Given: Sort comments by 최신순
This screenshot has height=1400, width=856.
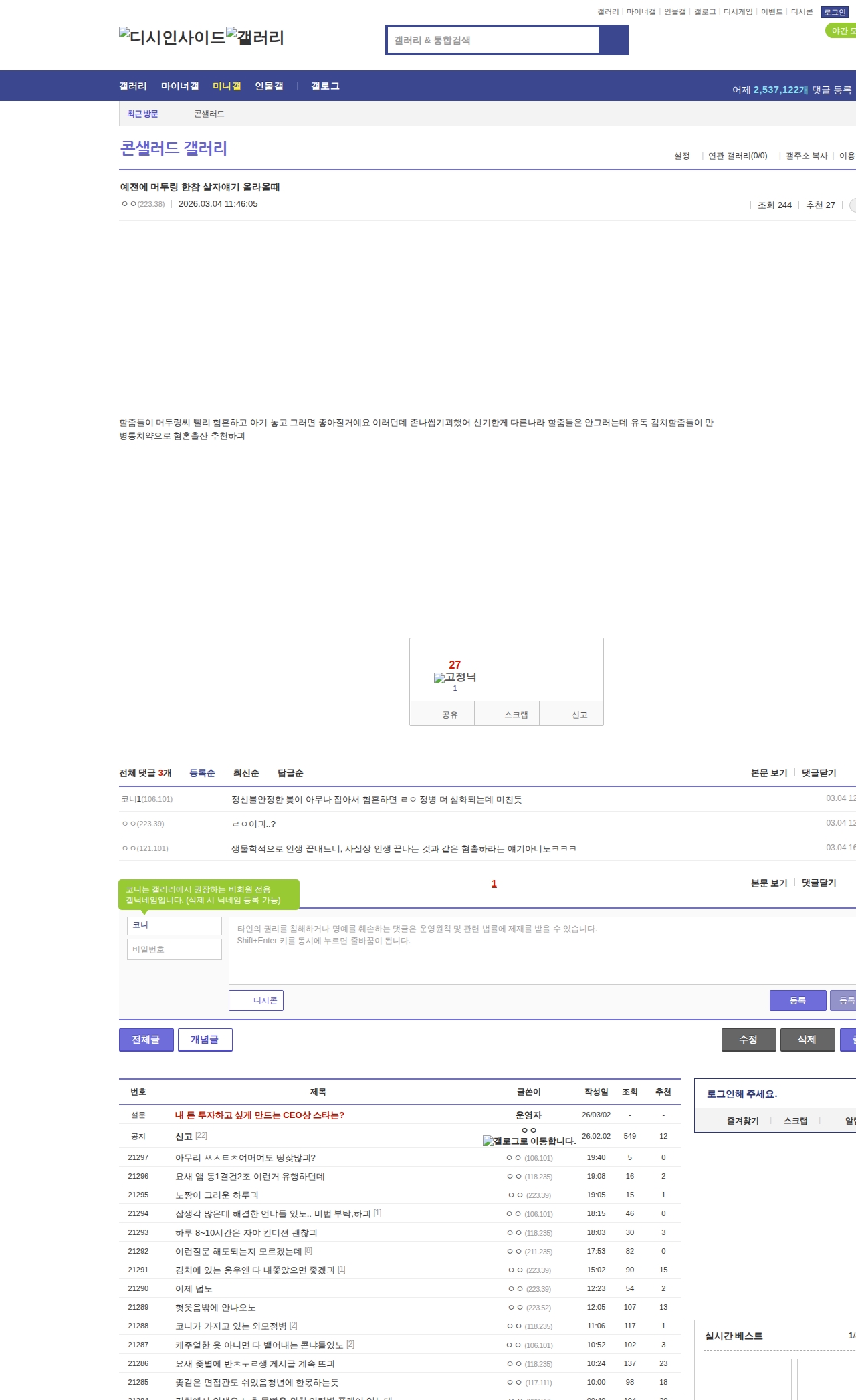Looking at the screenshot, I should (x=246, y=773).
